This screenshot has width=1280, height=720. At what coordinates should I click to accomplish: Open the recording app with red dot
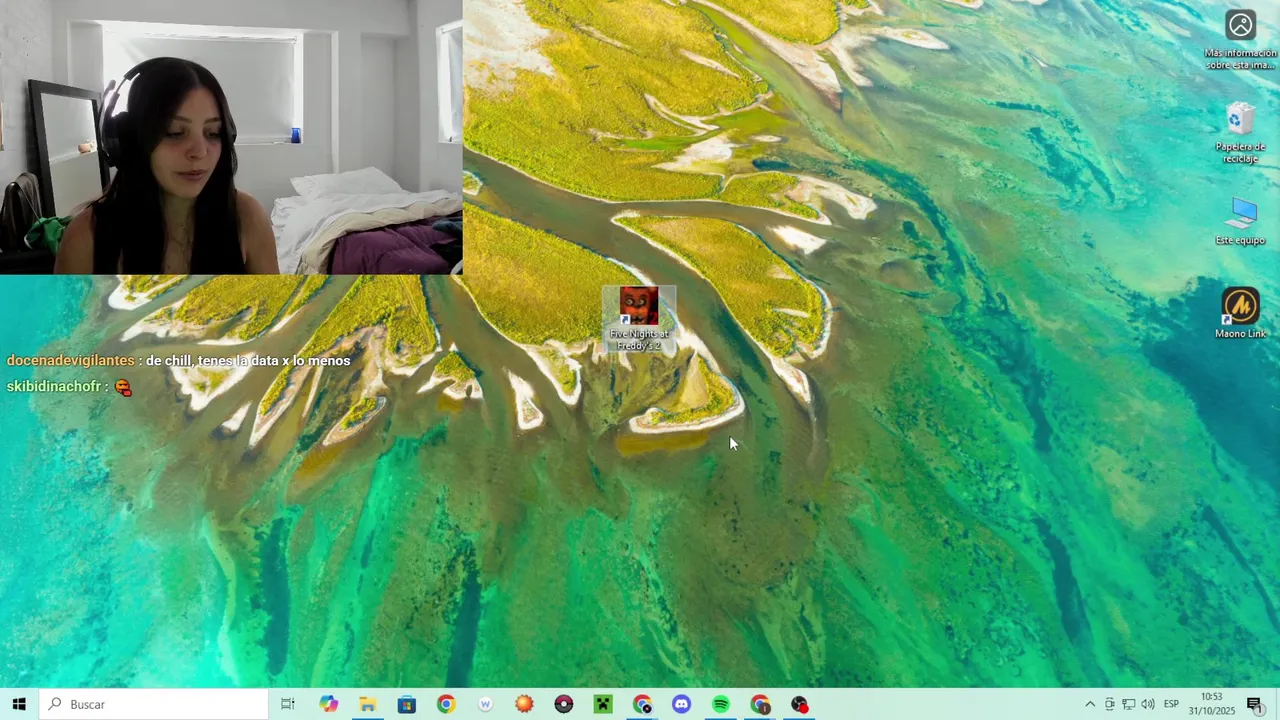[799, 704]
